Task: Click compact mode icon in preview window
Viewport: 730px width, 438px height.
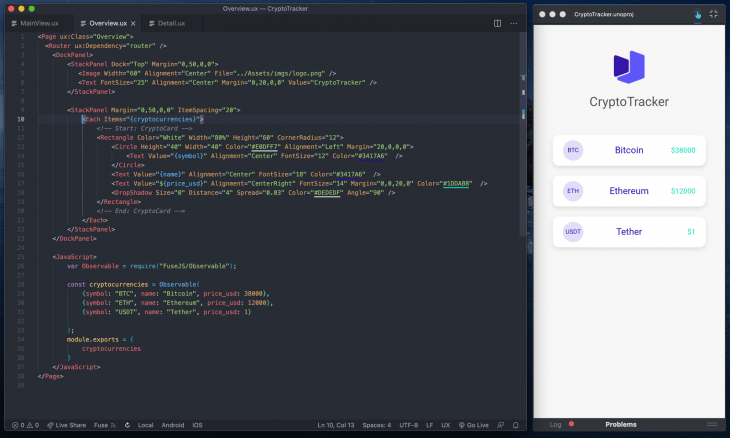Action: pos(713,14)
